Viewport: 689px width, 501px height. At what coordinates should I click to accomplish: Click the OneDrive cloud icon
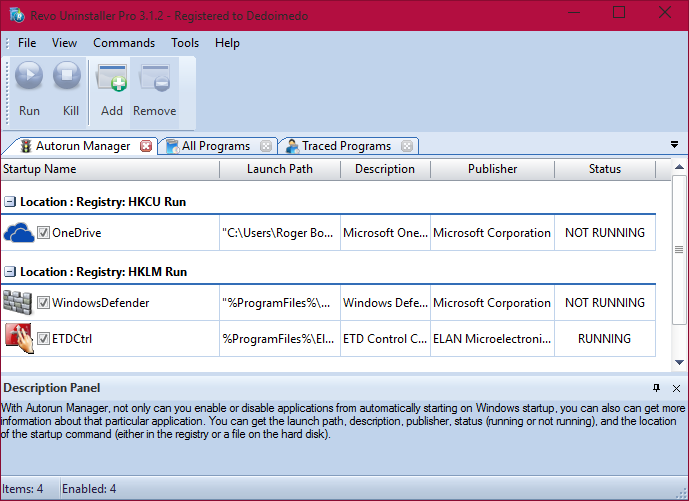tap(18, 233)
